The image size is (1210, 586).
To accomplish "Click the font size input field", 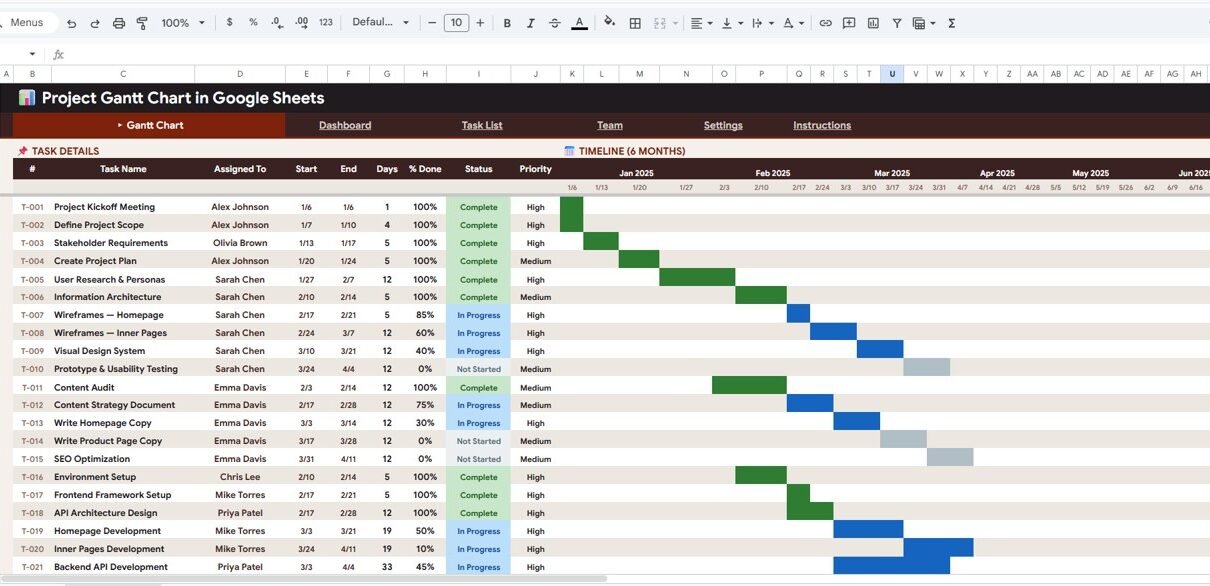I will [456, 23].
